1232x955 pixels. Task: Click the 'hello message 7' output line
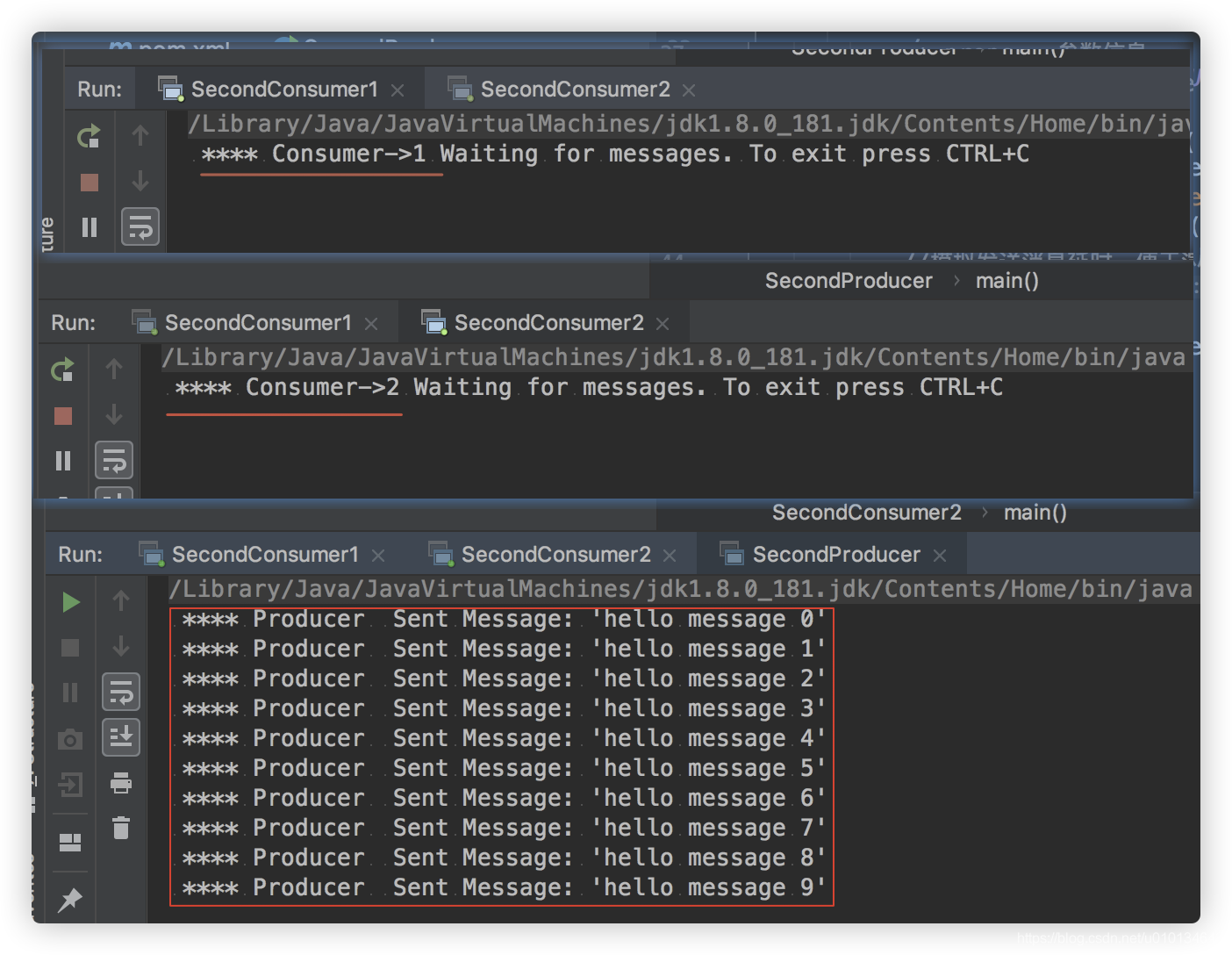coord(503,829)
